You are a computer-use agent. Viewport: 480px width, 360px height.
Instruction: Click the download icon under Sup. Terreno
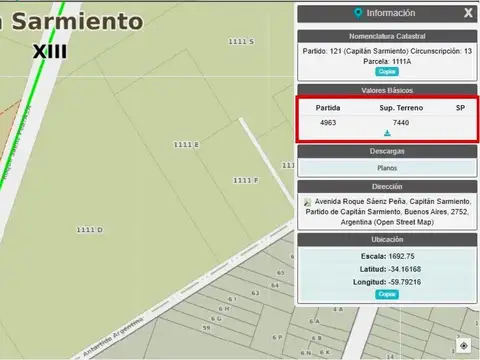tap(387, 133)
